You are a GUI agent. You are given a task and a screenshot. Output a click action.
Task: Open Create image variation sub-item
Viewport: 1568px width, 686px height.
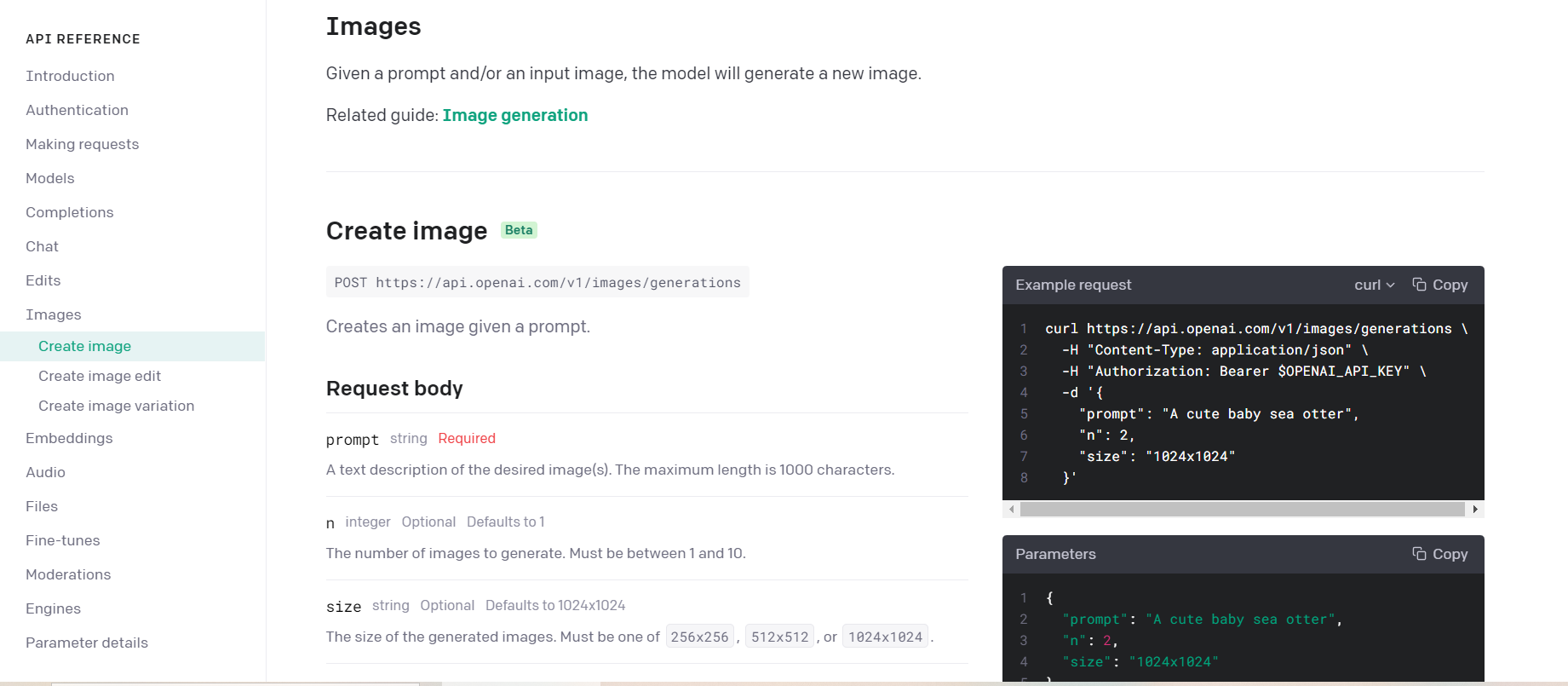pos(116,406)
